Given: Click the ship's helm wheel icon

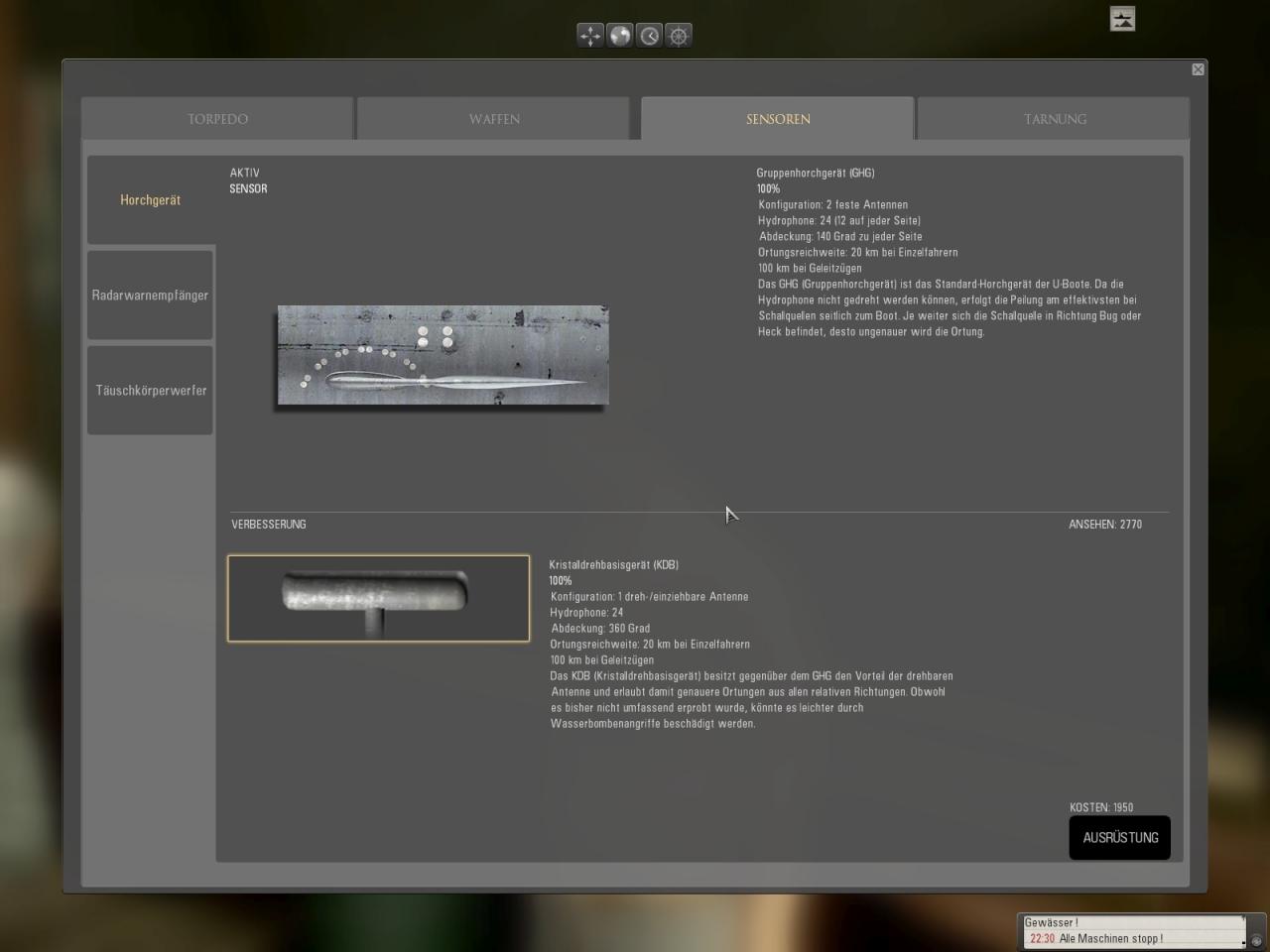Looking at the screenshot, I should tap(679, 36).
